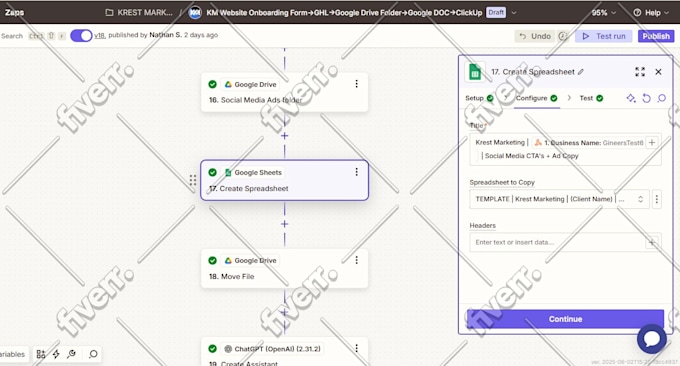Open options for step 18 Move File
This screenshot has width=680, height=366.
click(356, 260)
